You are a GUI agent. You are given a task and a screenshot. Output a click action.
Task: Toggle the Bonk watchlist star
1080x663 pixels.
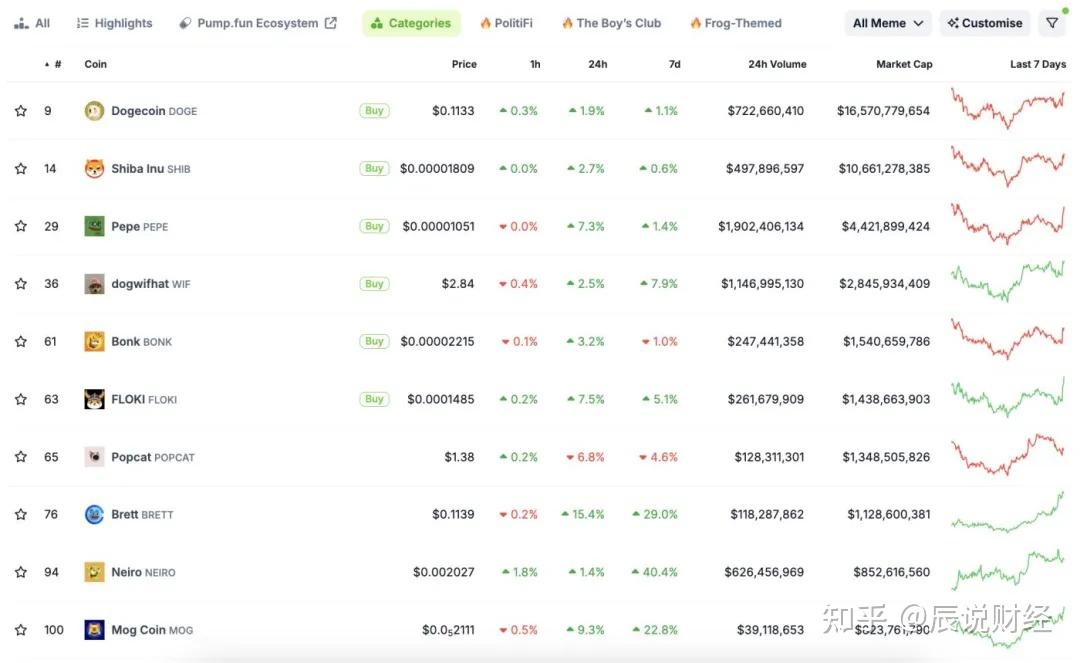[21, 341]
